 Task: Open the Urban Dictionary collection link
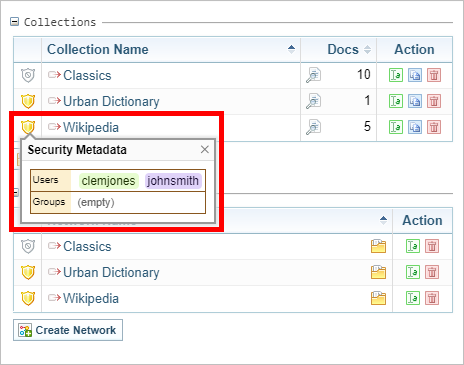[x=111, y=101]
